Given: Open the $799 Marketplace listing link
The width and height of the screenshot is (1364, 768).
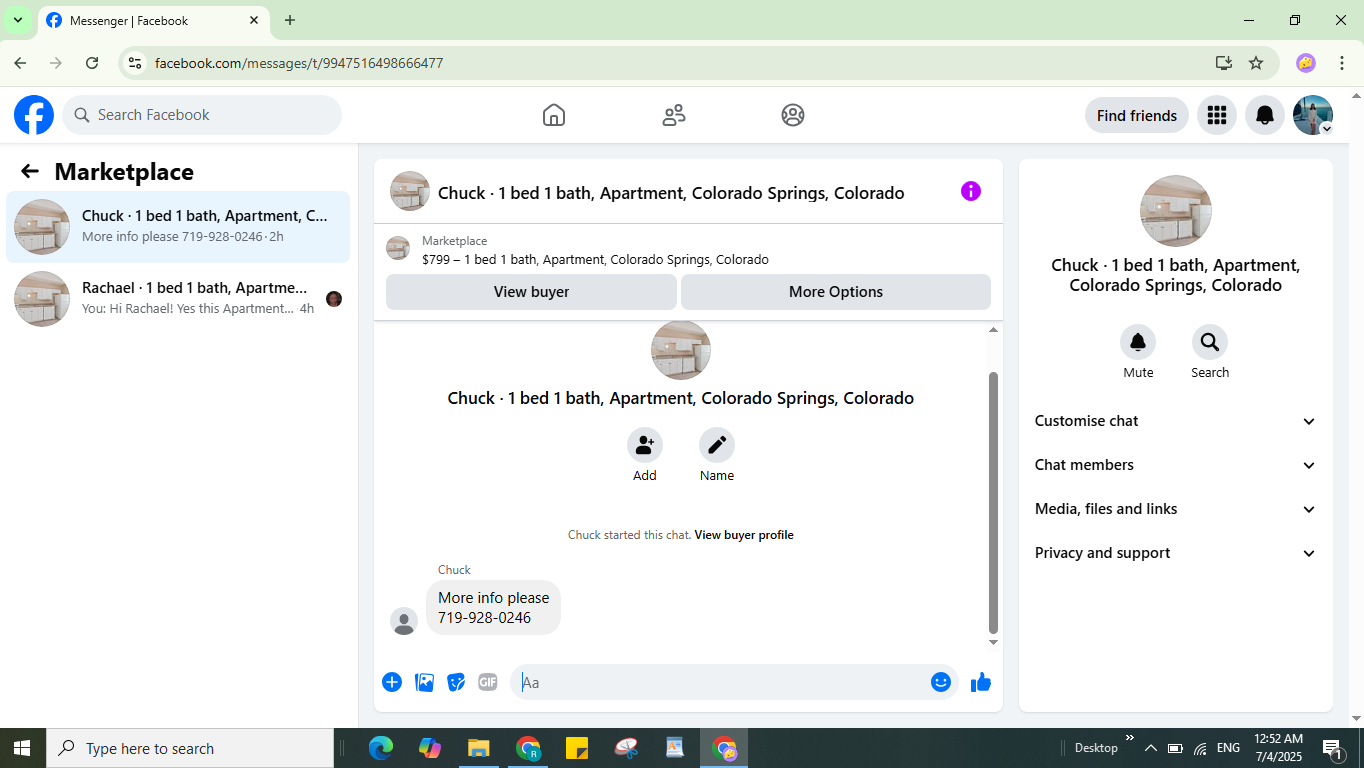Looking at the screenshot, I should tap(595, 259).
